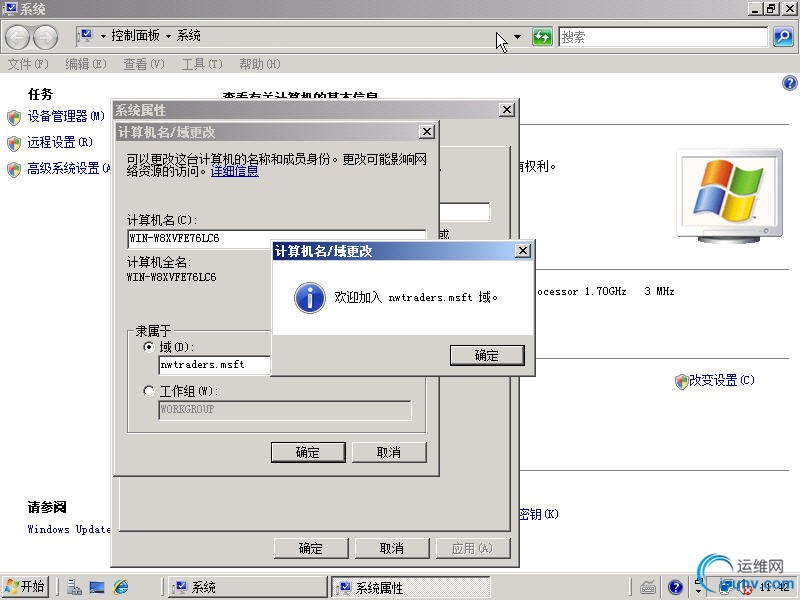
Task: Open the 帮助(H) menu
Action: (x=260, y=64)
